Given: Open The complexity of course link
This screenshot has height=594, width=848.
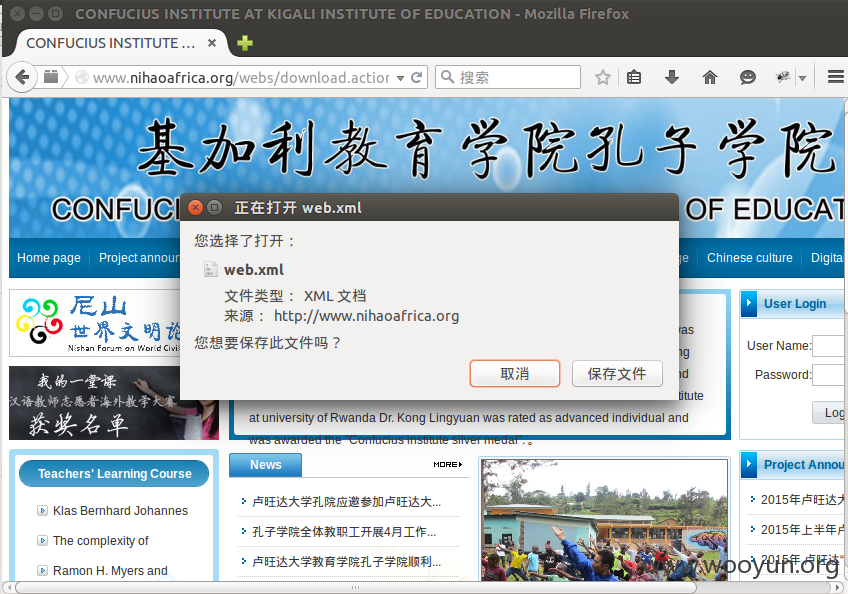Looking at the screenshot, I should click(101, 540).
